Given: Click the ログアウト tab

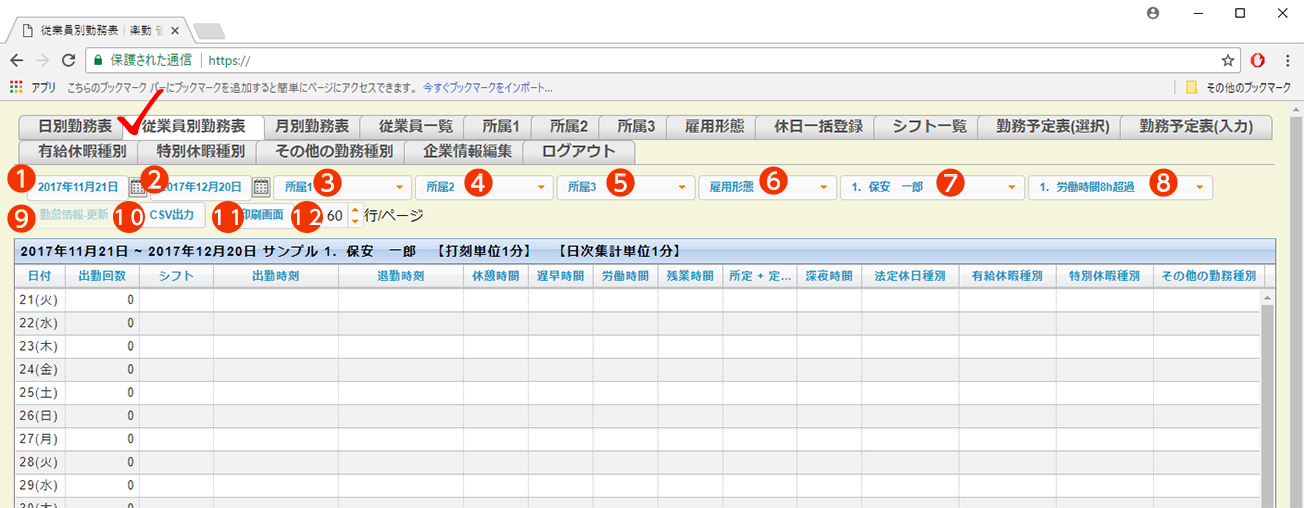Looking at the screenshot, I should (x=578, y=152).
